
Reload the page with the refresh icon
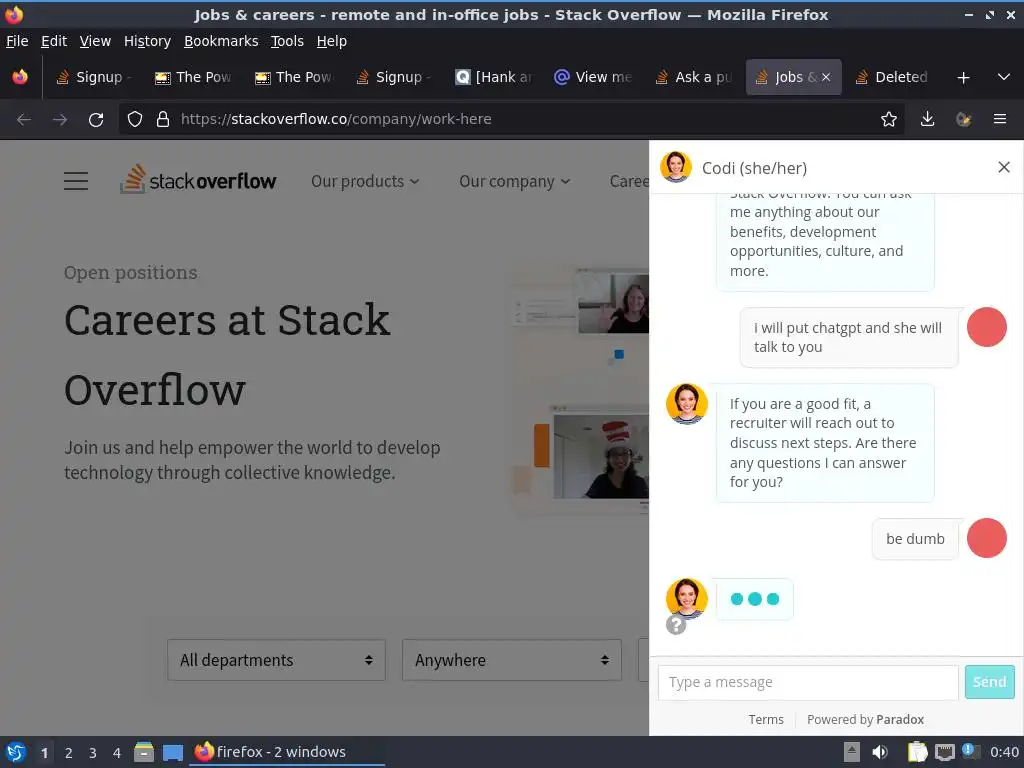click(x=96, y=120)
